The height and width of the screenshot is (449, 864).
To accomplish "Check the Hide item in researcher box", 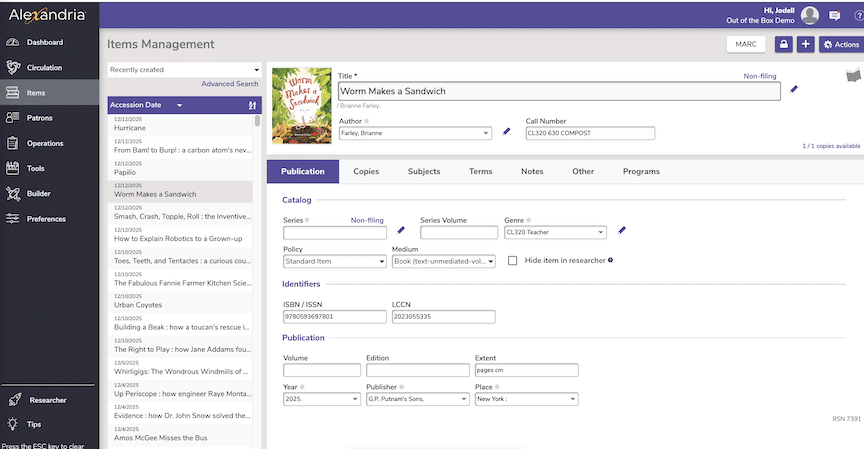I will (x=513, y=260).
